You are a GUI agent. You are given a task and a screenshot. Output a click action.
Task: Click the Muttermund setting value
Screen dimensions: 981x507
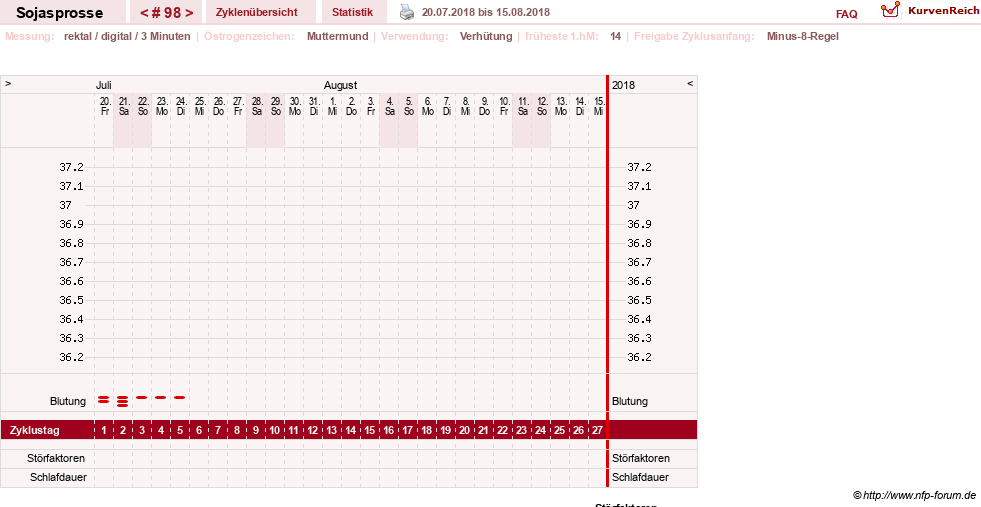337,36
